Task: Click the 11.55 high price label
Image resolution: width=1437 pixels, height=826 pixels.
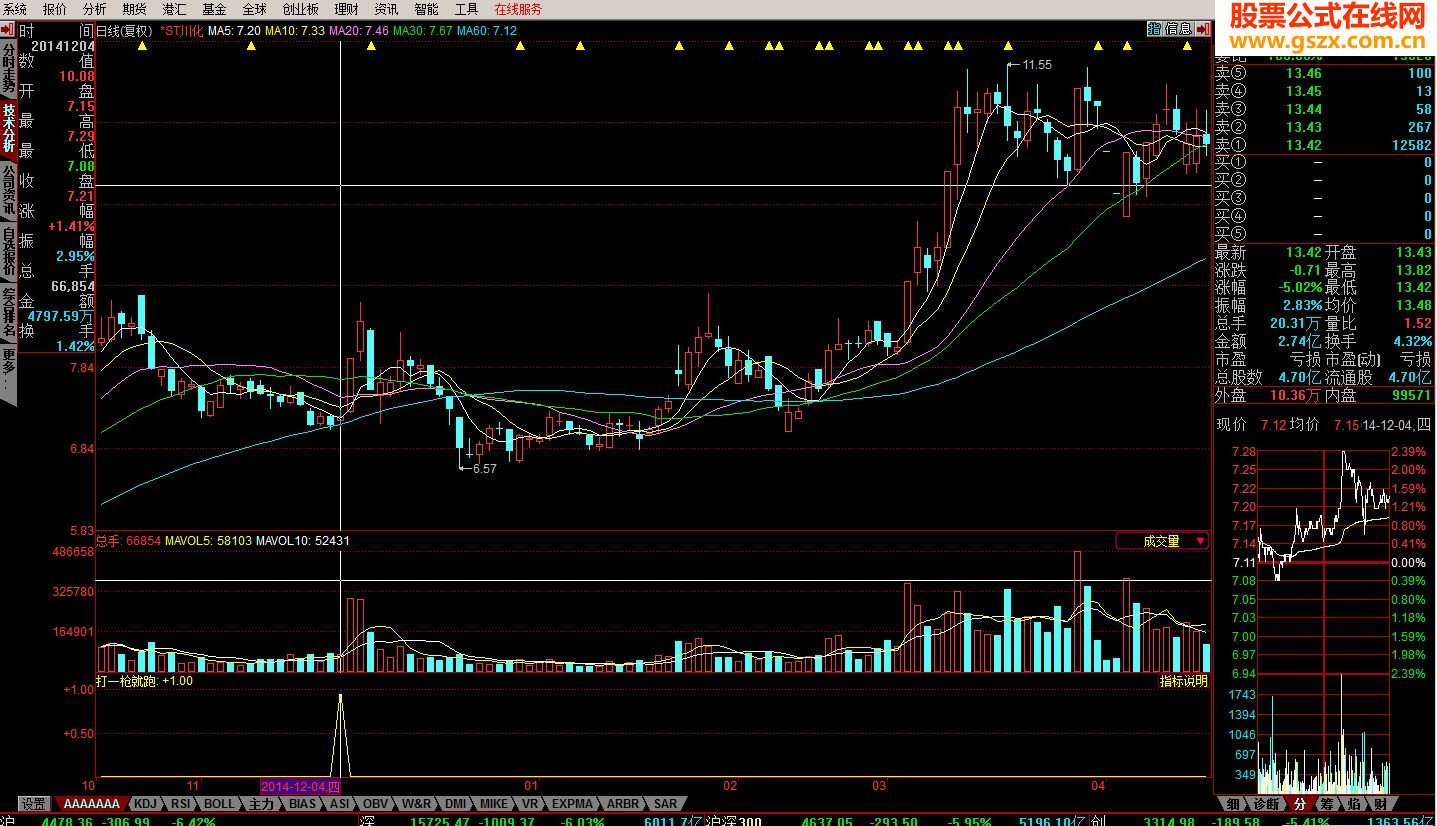Action: [1037, 65]
